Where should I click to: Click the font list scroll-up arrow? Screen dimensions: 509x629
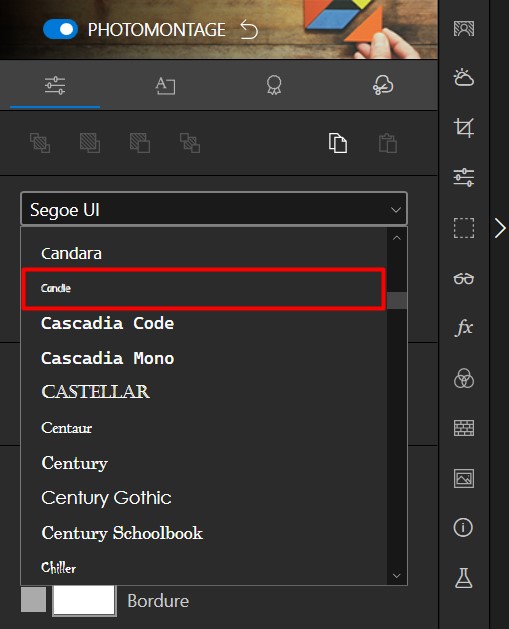[397, 238]
